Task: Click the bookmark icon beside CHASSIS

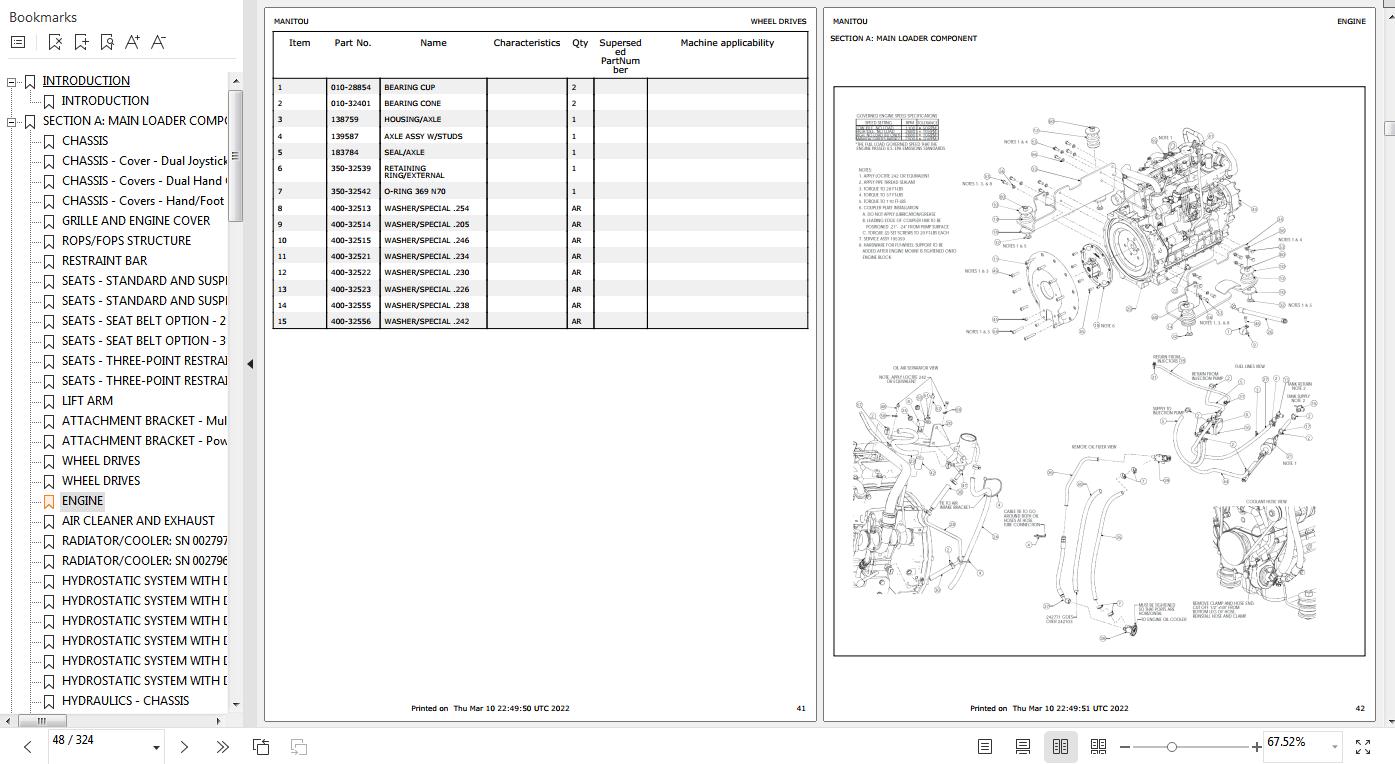Action: point(49,141)
